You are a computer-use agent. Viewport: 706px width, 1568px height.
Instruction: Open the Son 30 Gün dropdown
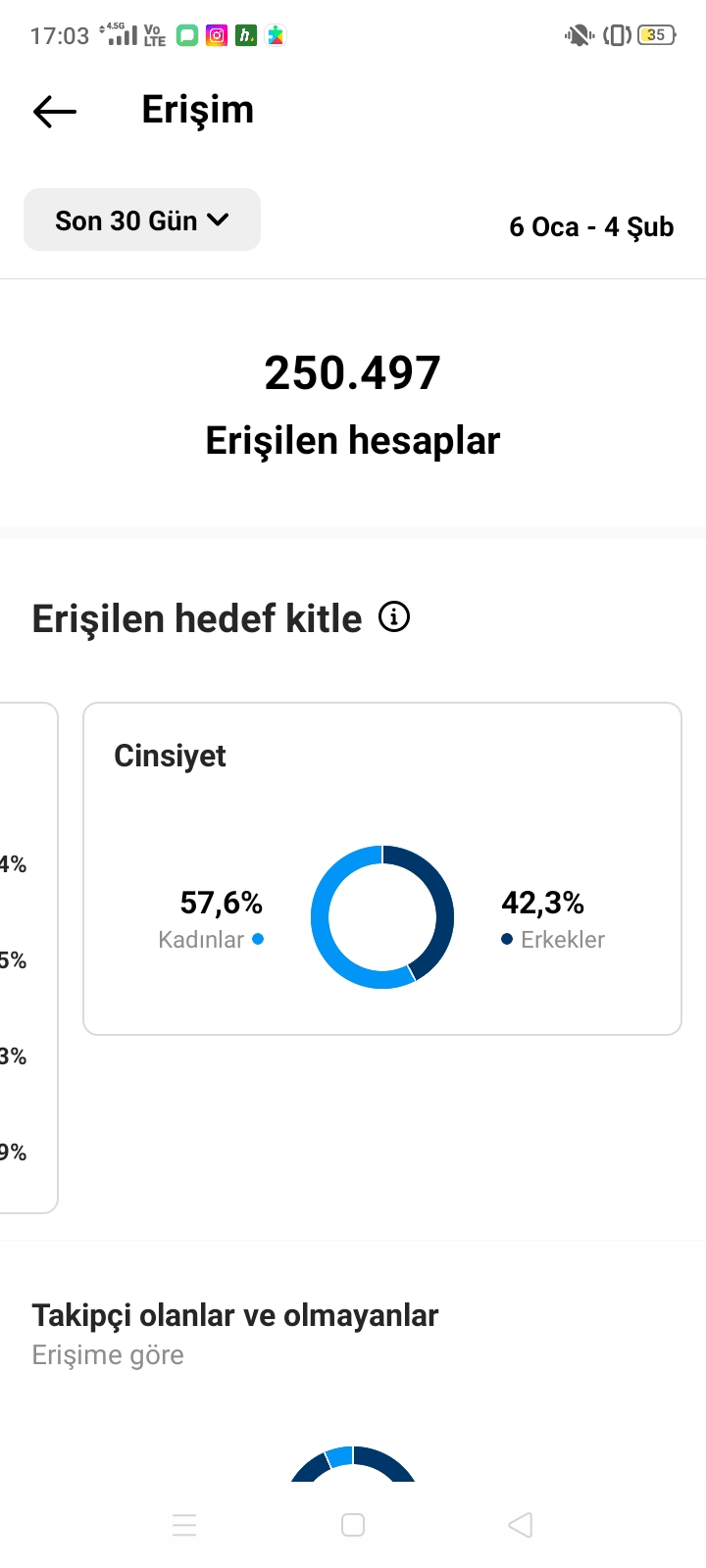[x=142, y=220]
